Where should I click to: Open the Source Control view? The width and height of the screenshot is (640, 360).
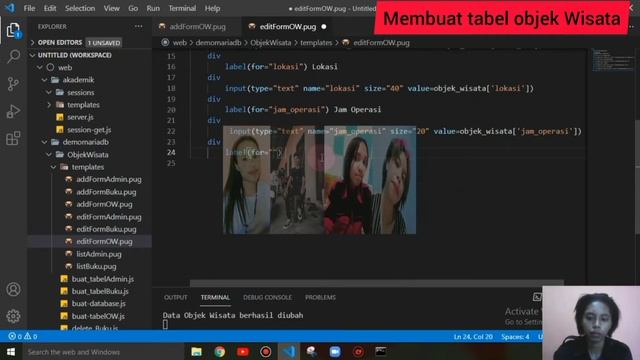point(13,84)
